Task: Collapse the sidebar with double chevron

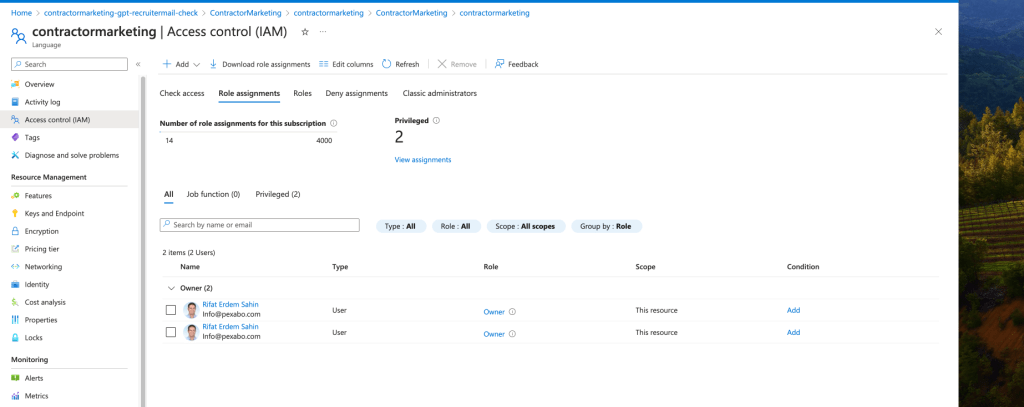Action: point(138,64)
